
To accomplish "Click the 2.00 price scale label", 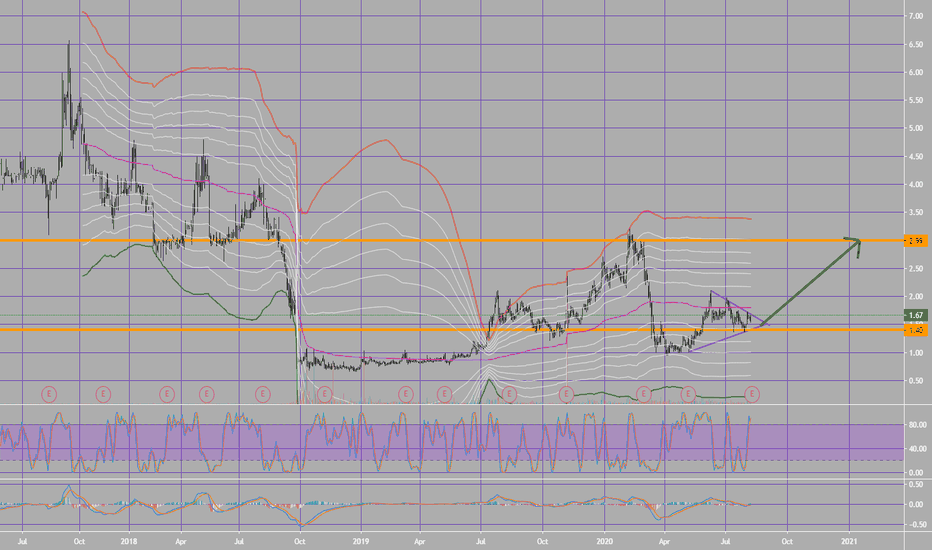I will click(x=916, y=297).
